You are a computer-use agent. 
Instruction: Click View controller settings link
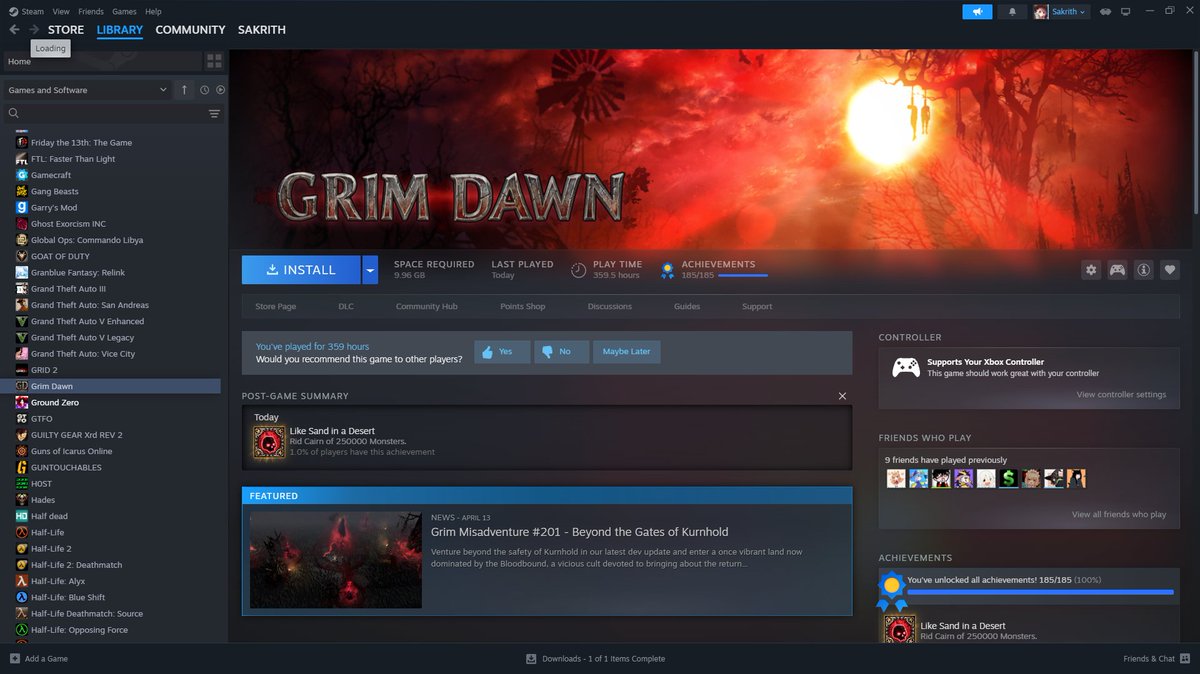[x=1121, y=395]
